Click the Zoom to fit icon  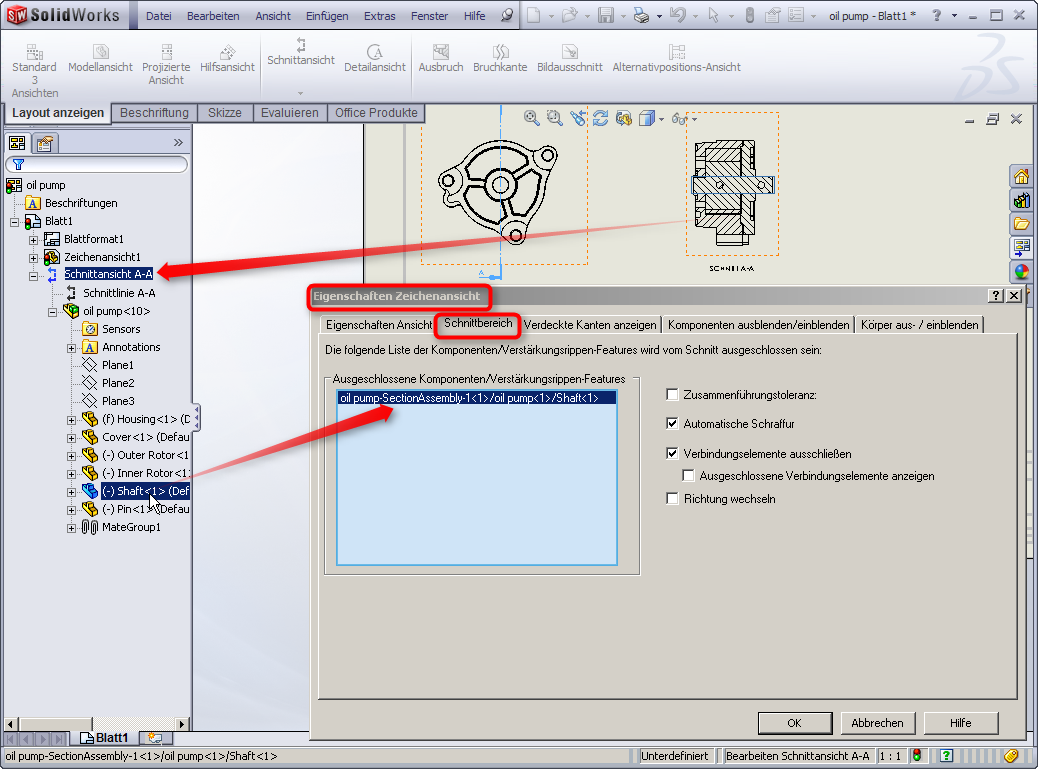[531, 118]
